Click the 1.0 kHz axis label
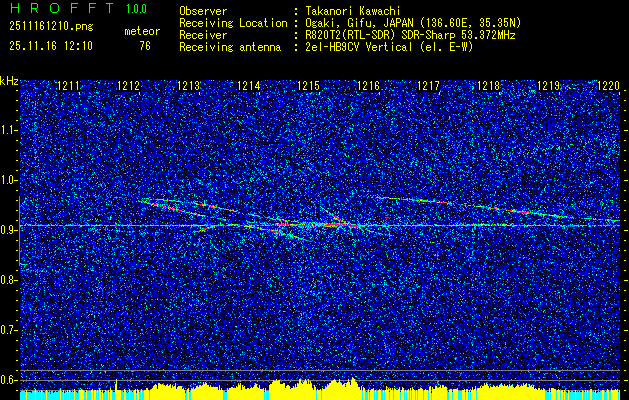The image size is (629, 400). coord(9,180)
